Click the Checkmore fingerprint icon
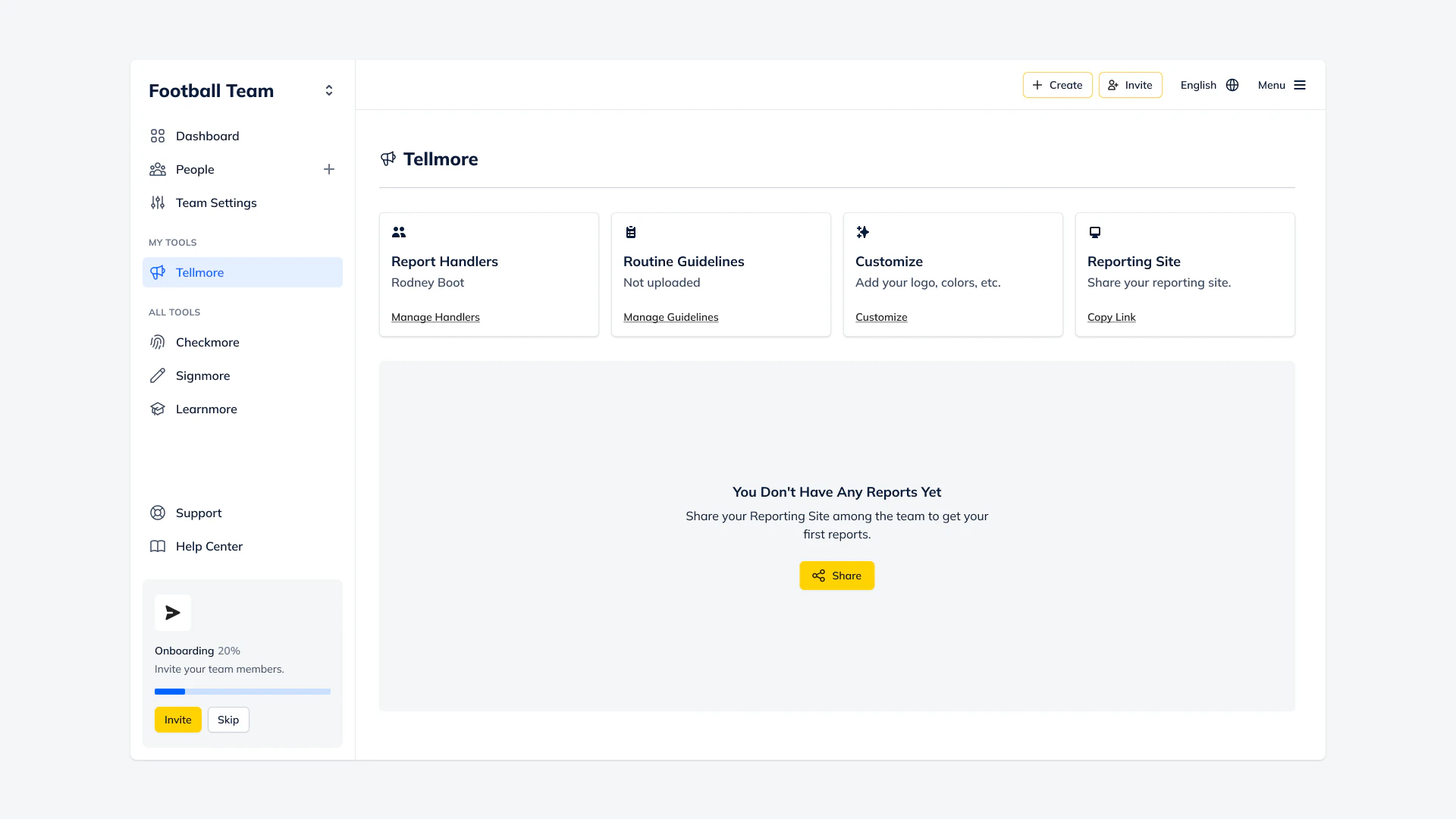Viewport: 1456px width, 819px height. 158,342
